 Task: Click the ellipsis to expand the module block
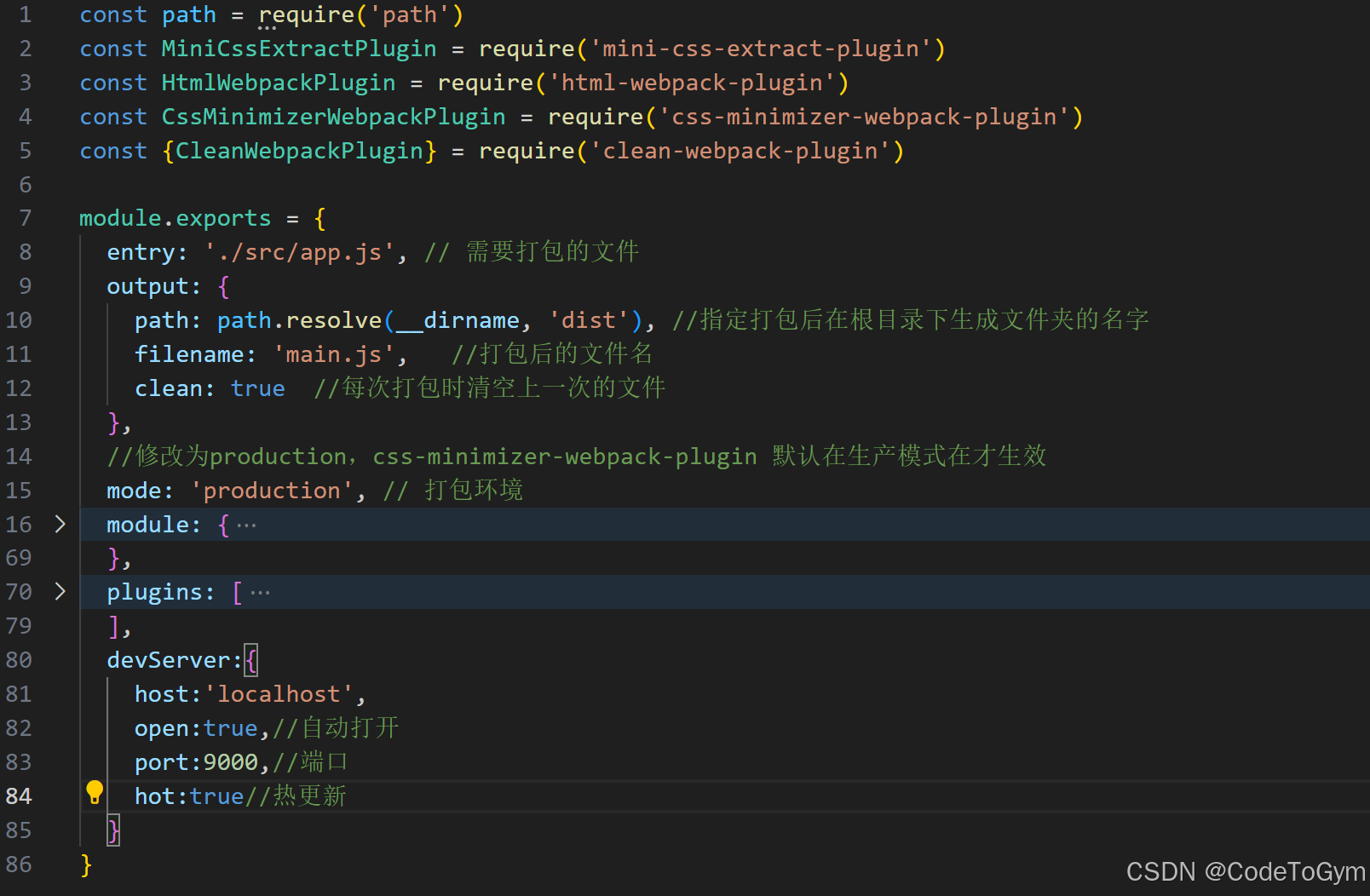click(x=247, y=525)
